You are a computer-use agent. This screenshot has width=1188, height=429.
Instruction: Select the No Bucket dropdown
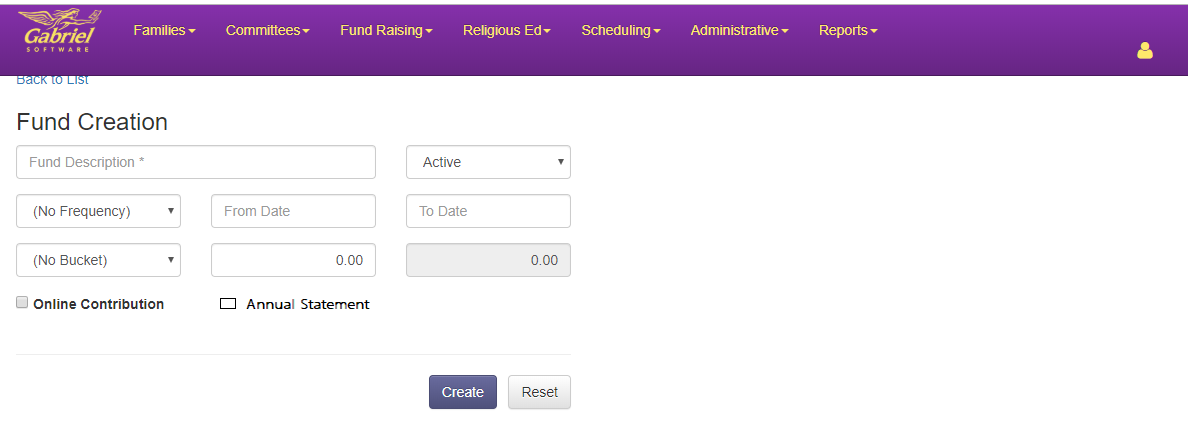(x=98, y=260)
